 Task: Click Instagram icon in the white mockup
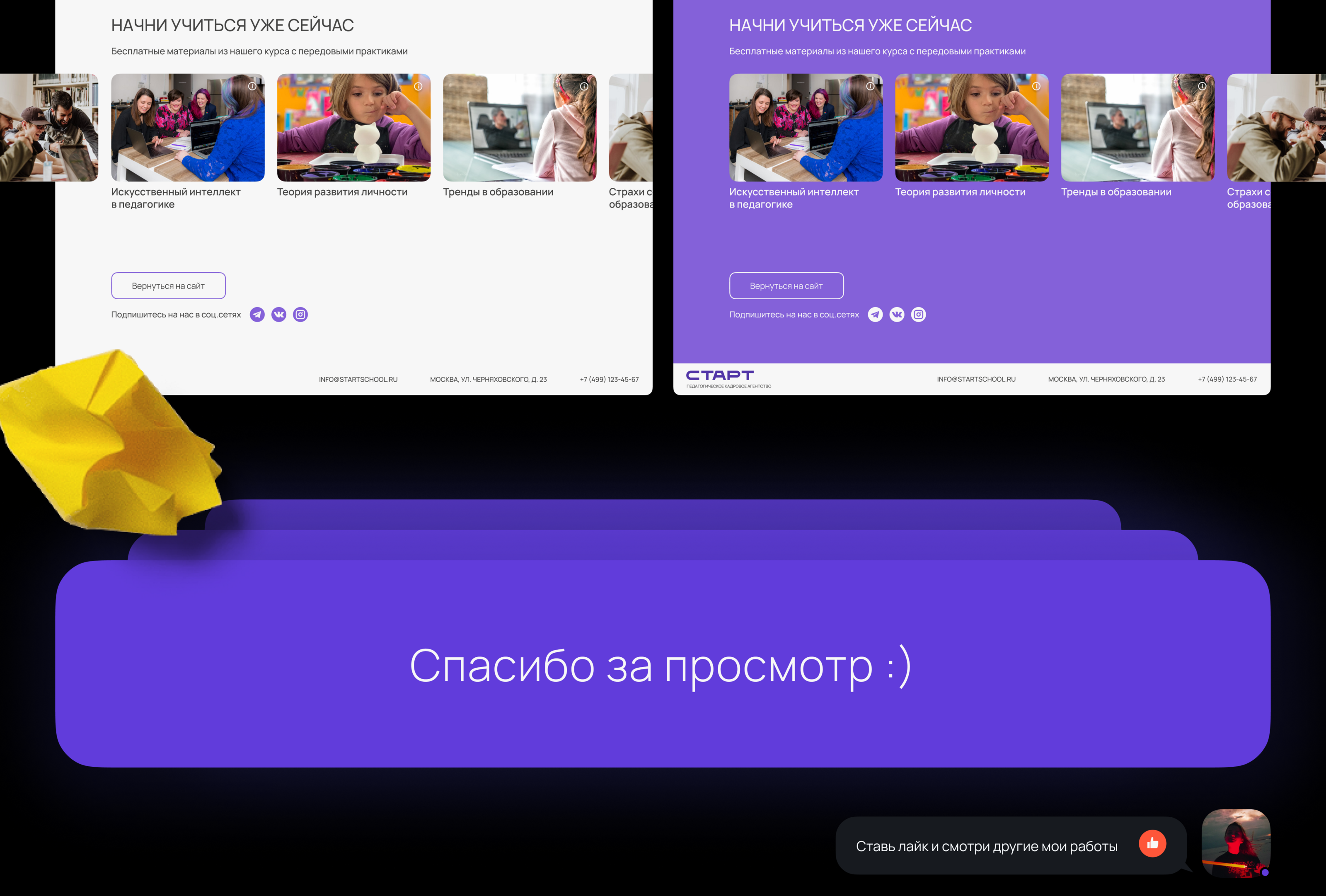pyautogui.click(x=301, y=315)
